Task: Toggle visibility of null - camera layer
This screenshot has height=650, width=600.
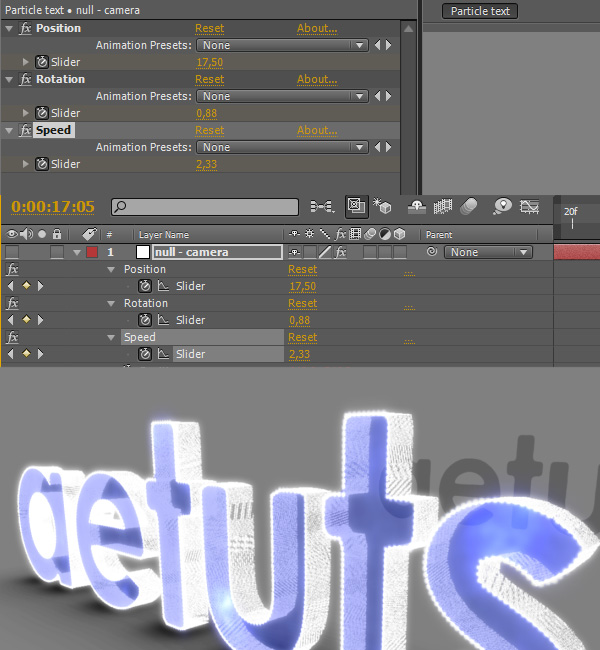Action: (x=12, y=252)
